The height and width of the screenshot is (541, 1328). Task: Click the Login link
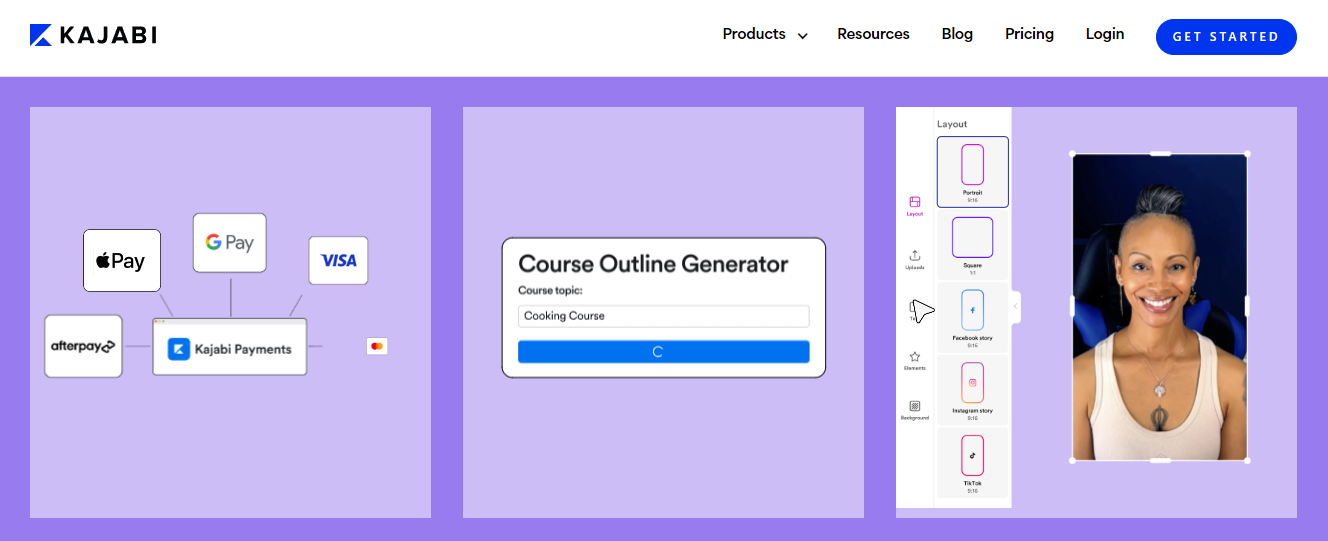1105,35
